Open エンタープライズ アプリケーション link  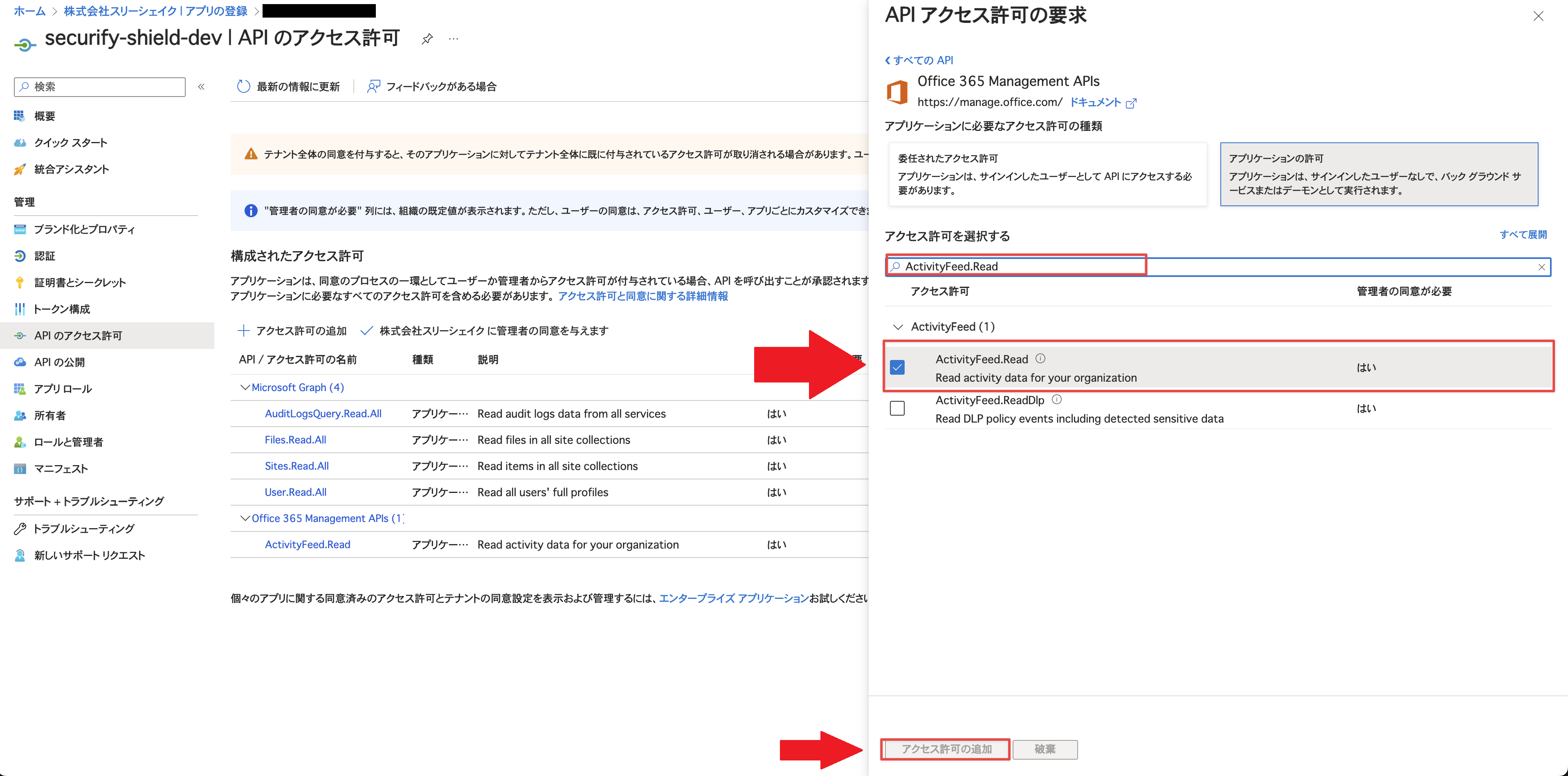[733, 598]
